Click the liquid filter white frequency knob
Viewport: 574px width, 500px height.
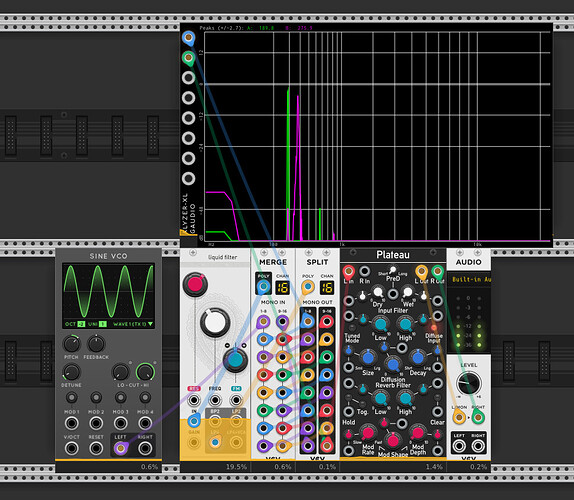coord(215,322)
